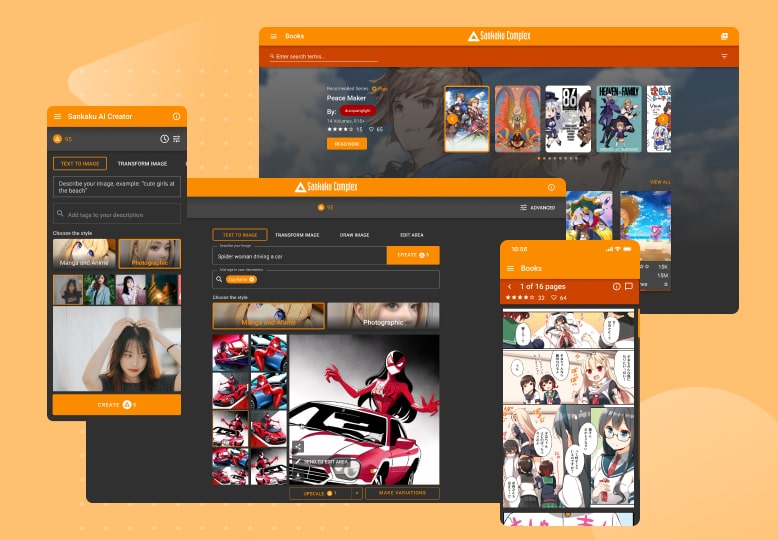Select Manga and Anime style in mobile creator
Screen dimensions: 778x540
click(x=84, y=254)
